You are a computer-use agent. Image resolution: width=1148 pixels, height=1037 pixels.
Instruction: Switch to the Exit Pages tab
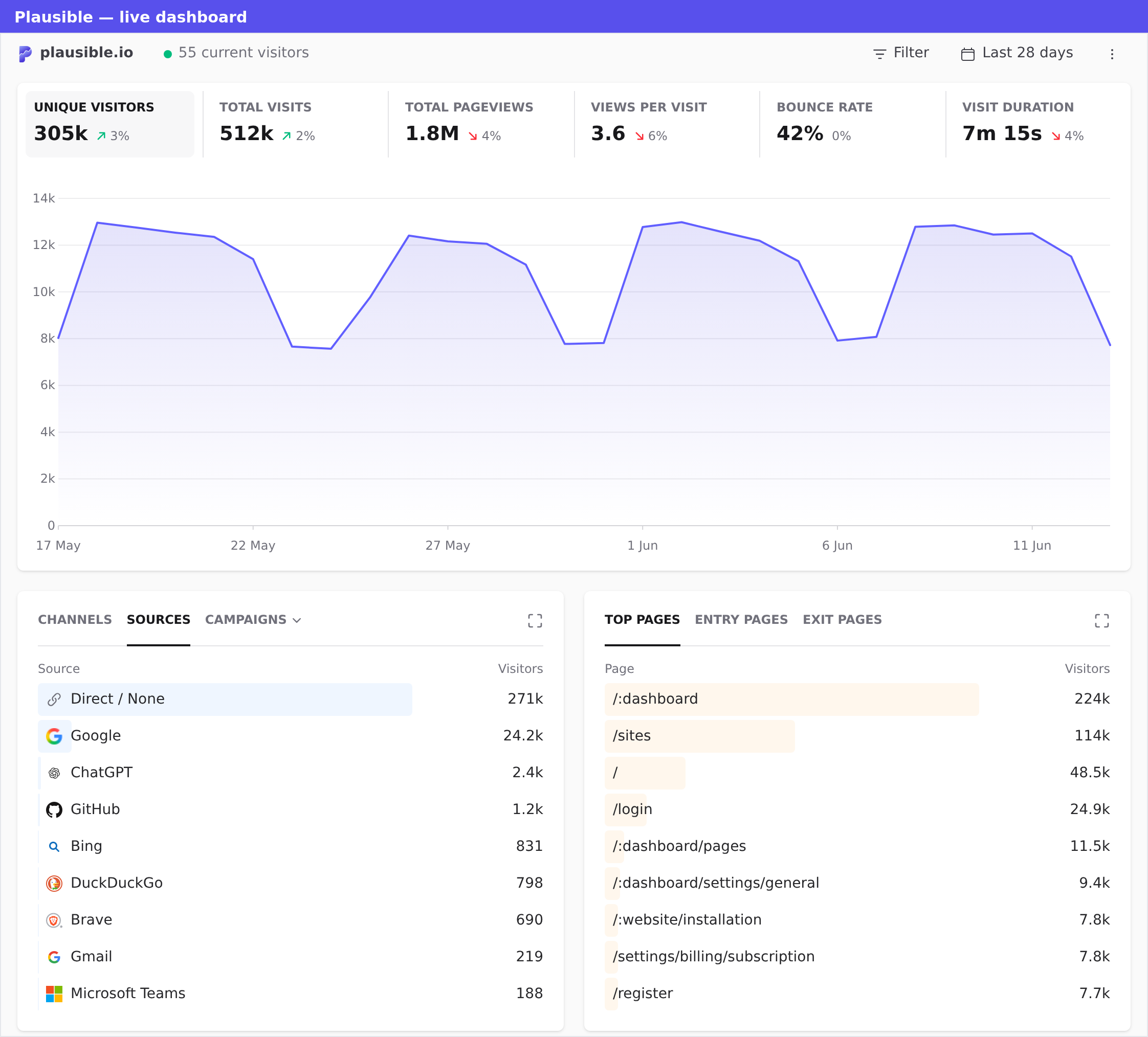(x=842, y=619)
